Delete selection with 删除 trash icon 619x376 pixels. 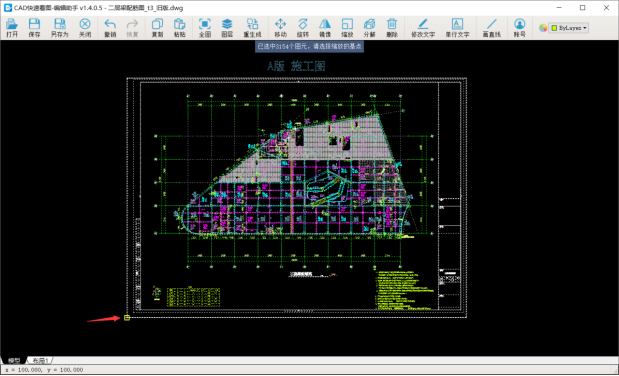point(392,28)
